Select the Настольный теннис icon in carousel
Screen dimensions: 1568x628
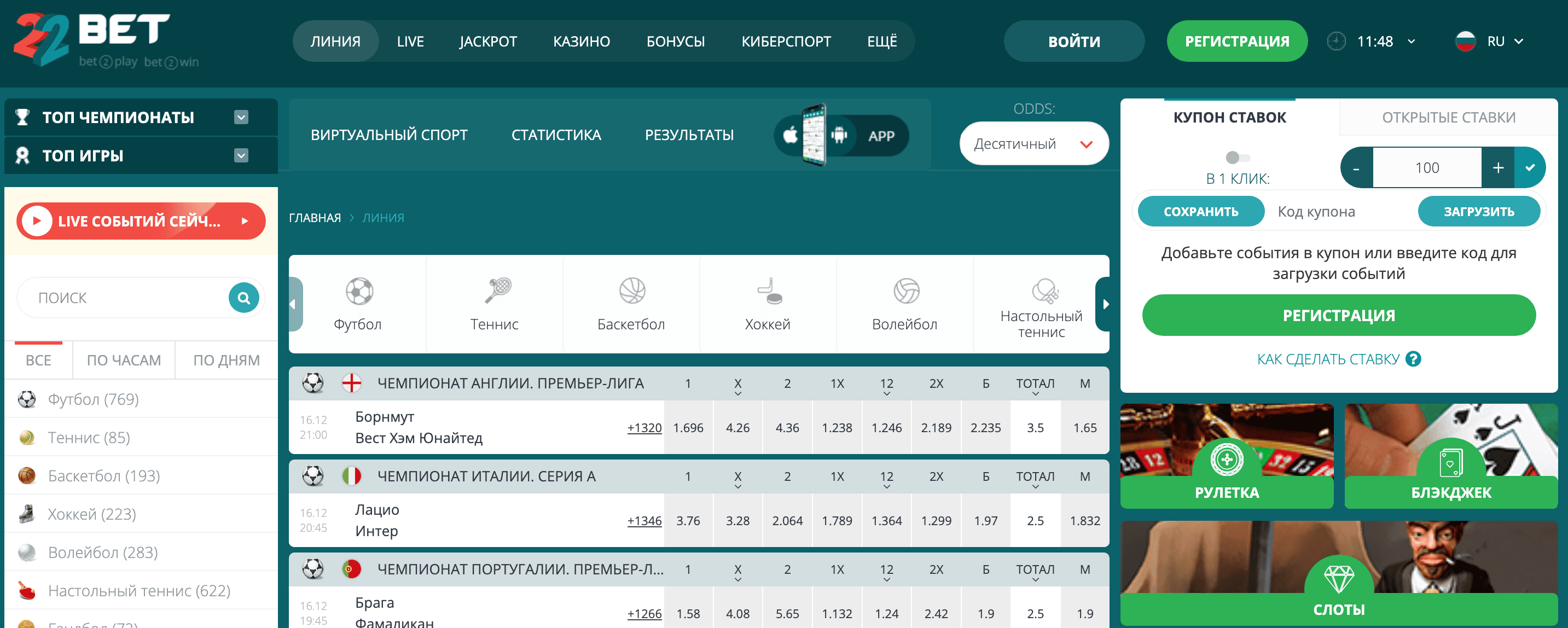click(x=1045, y=291)
